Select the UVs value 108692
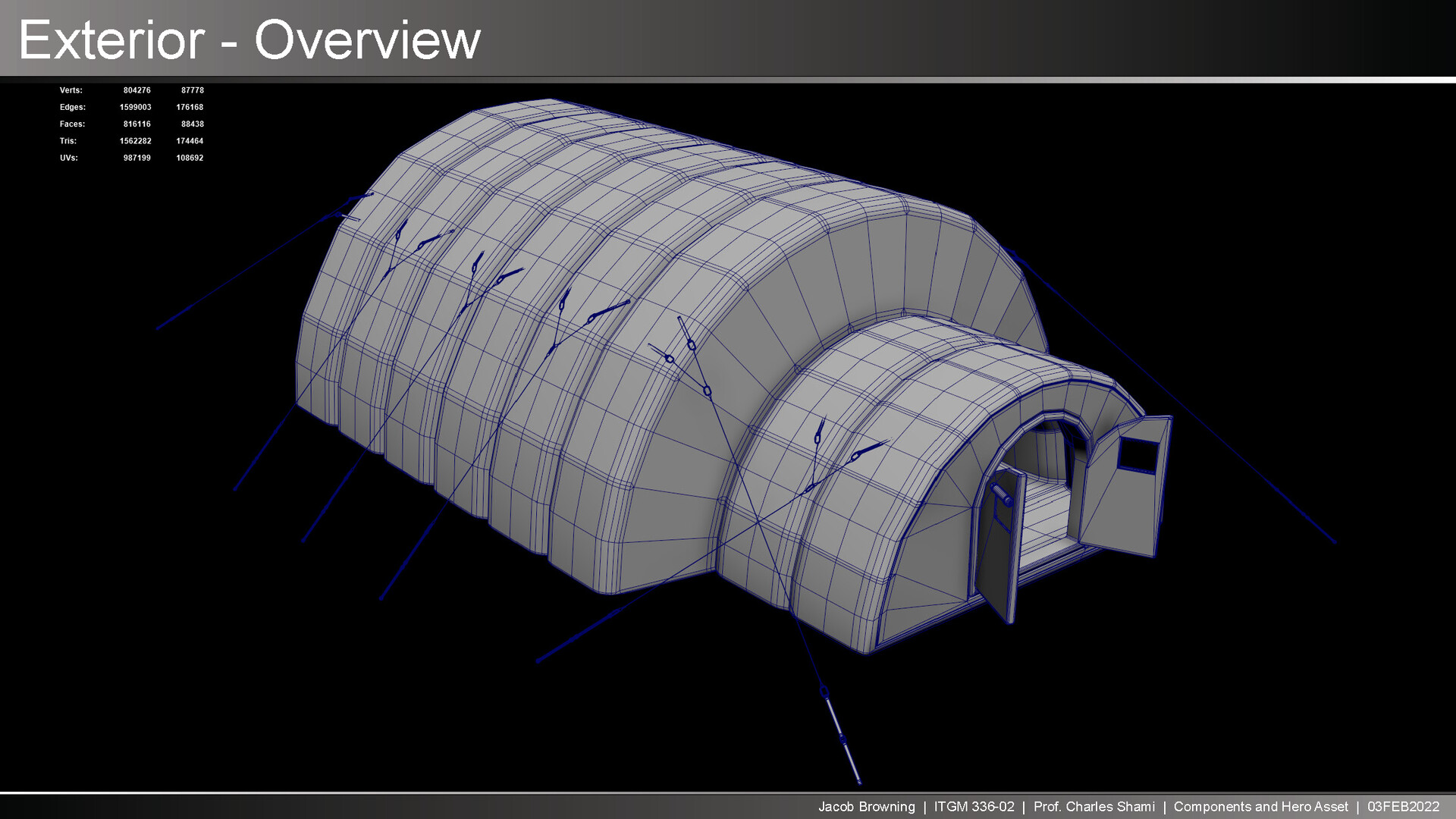The width and height of the screenshot is (1456, 819). coord(191,158)
